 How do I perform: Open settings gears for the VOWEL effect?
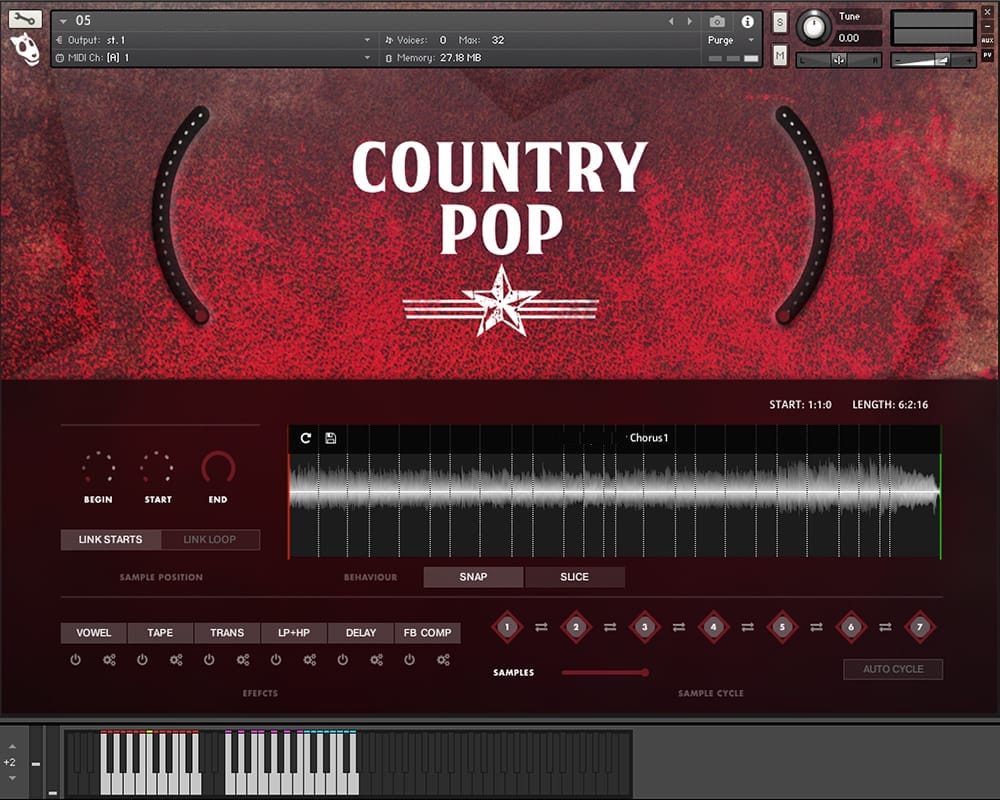(x=109, y=660)
